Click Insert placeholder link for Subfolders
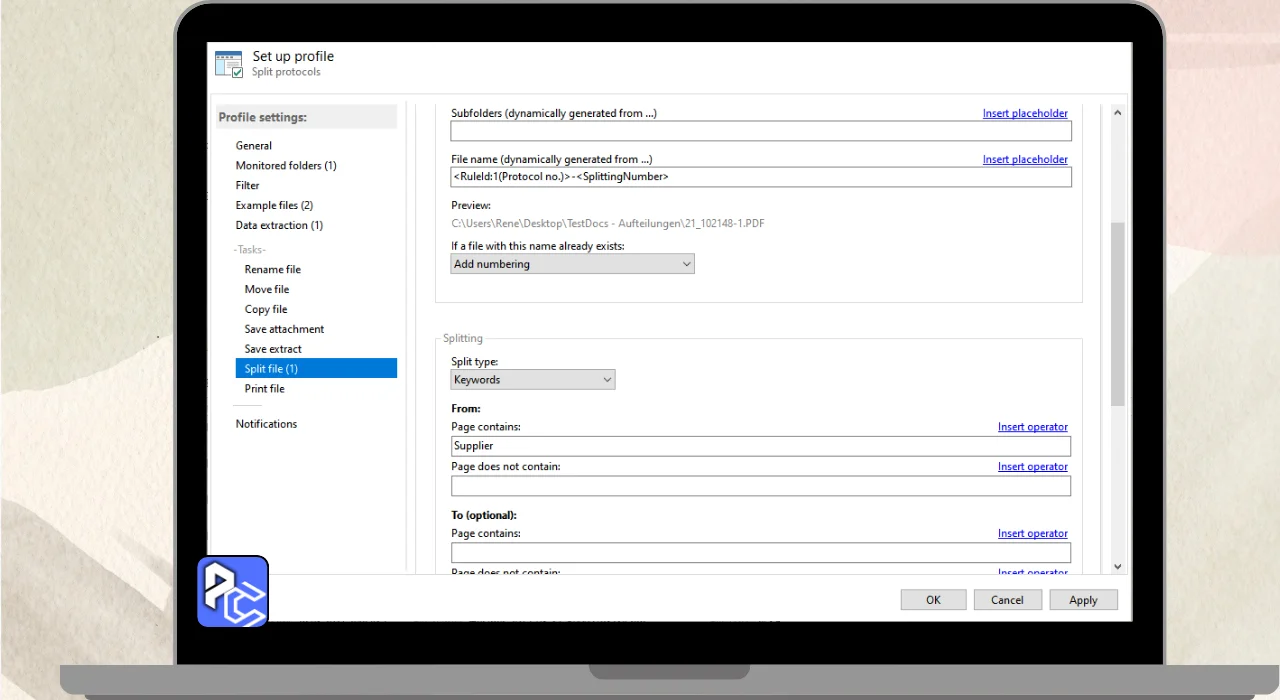 [x=1025, y=114]
